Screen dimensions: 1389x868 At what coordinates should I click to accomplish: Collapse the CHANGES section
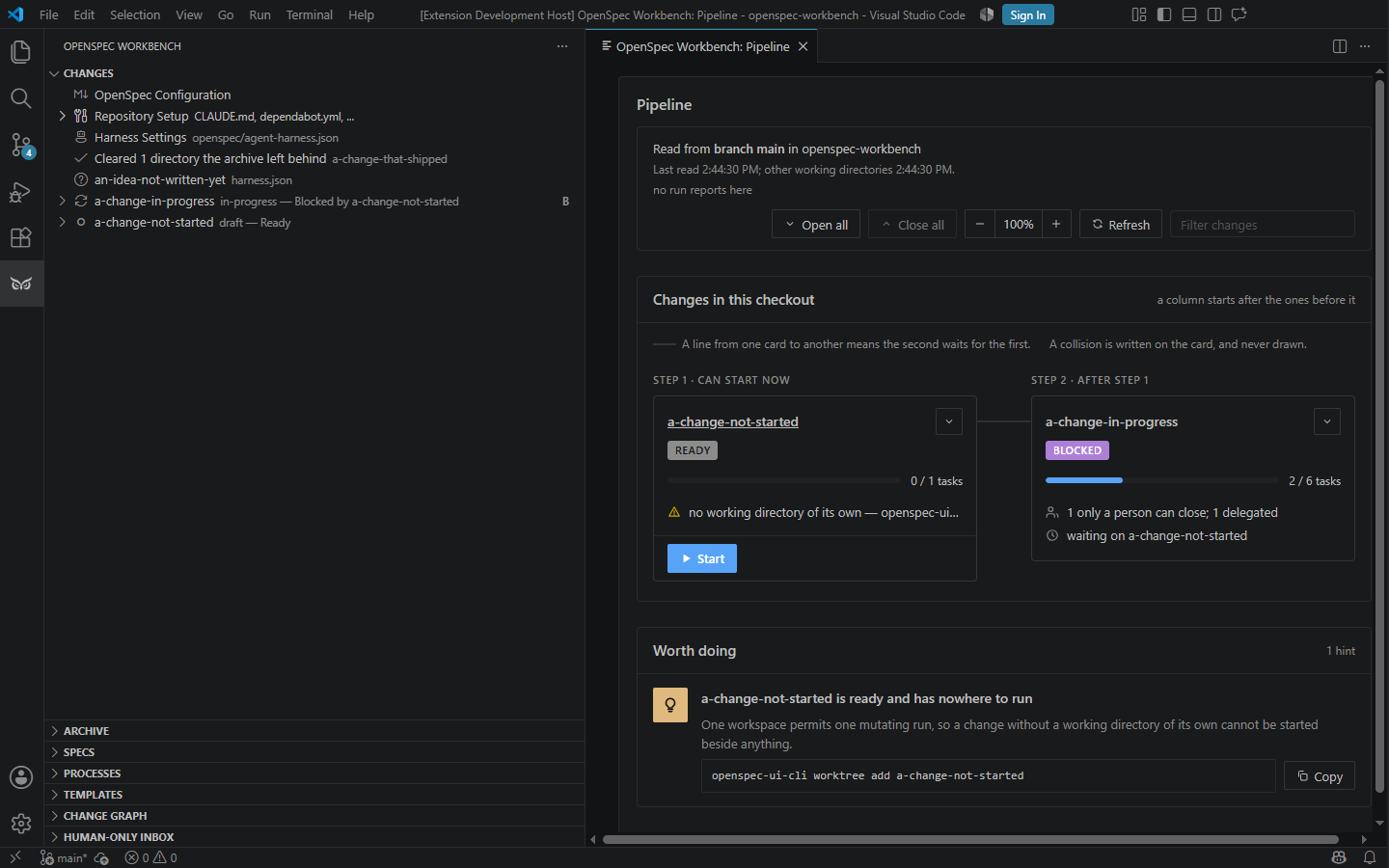tap(314, 73)
